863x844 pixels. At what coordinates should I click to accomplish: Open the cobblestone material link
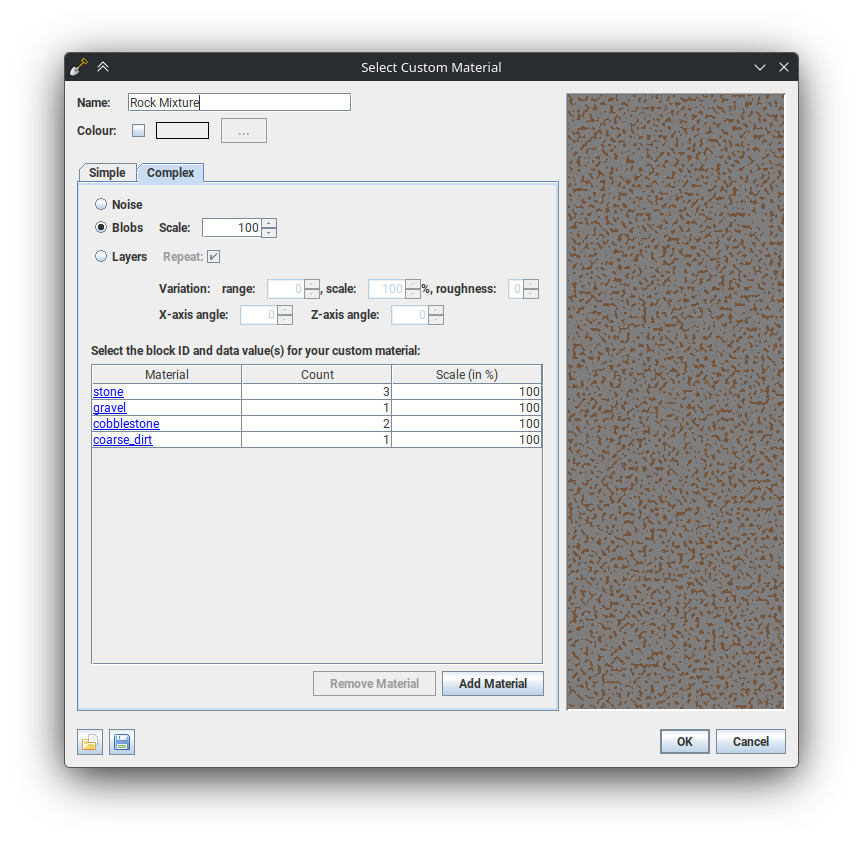click(126, 423)
